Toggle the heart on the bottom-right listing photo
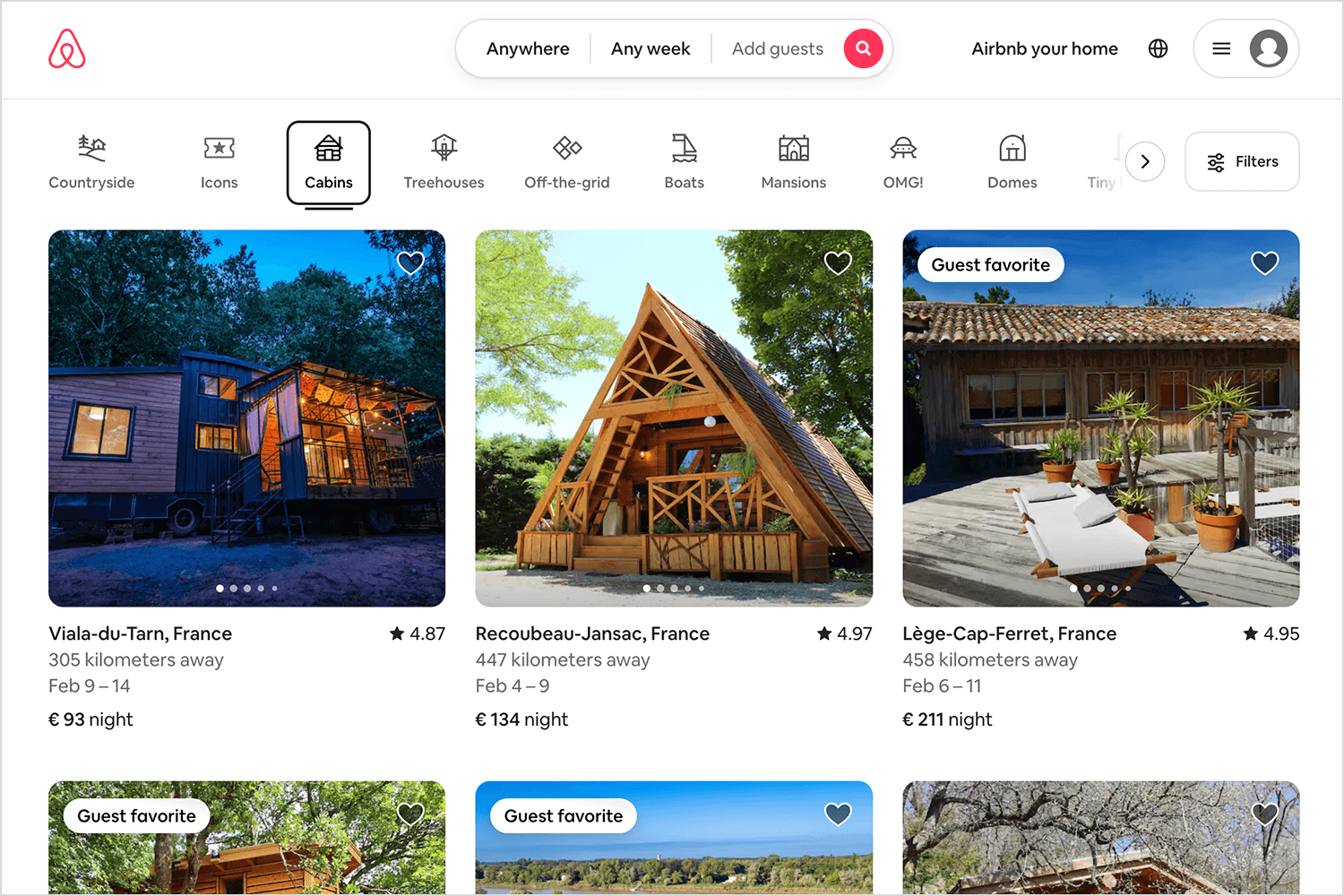 (x=1264, y=814)
